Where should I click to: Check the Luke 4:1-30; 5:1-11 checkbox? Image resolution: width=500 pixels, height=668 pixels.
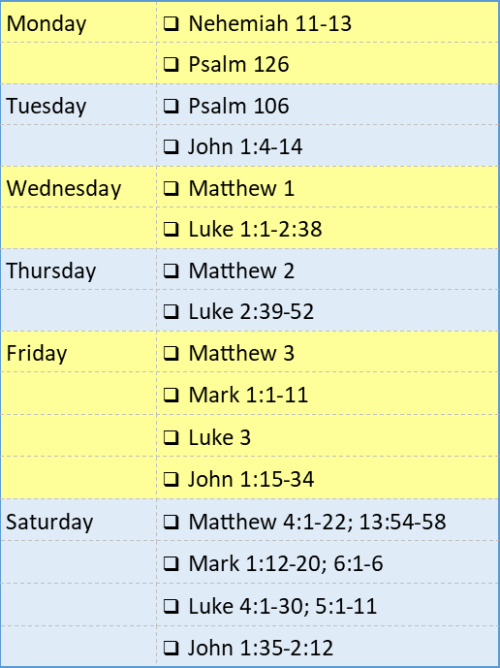coord(171,606)
